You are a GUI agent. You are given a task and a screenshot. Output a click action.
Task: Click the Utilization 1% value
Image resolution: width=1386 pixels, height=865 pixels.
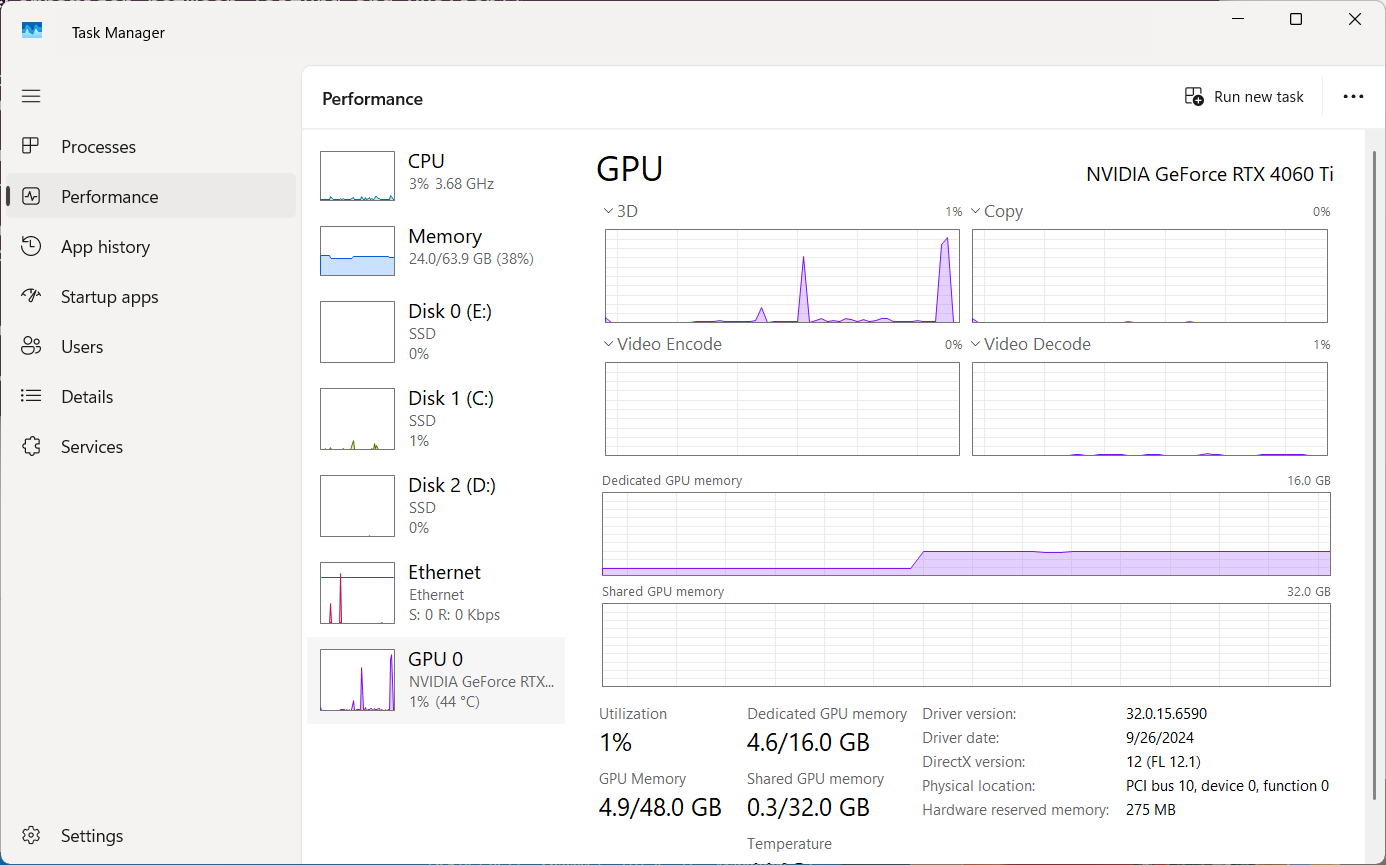coord(616,743)
